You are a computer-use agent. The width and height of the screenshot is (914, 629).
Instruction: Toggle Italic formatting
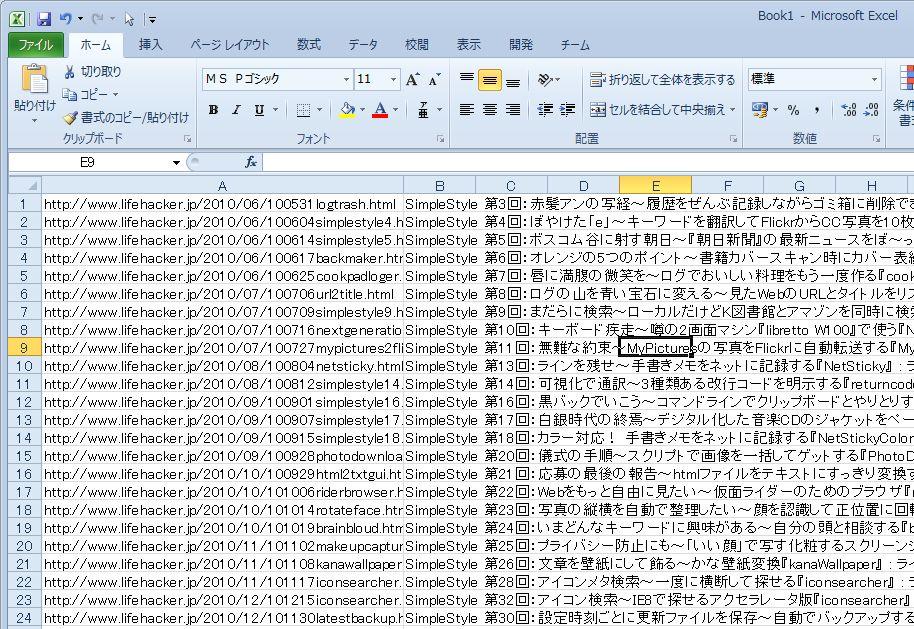(236, 110)
